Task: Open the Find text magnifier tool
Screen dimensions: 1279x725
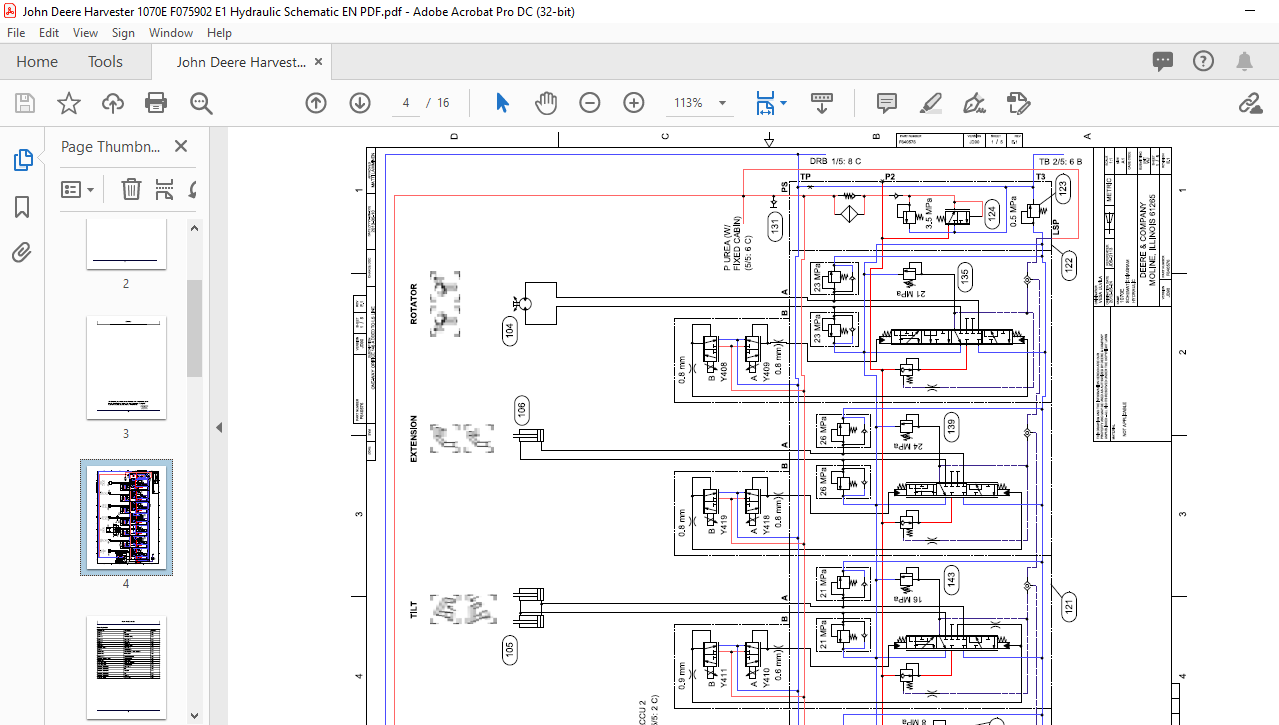Action: [201, 103]
